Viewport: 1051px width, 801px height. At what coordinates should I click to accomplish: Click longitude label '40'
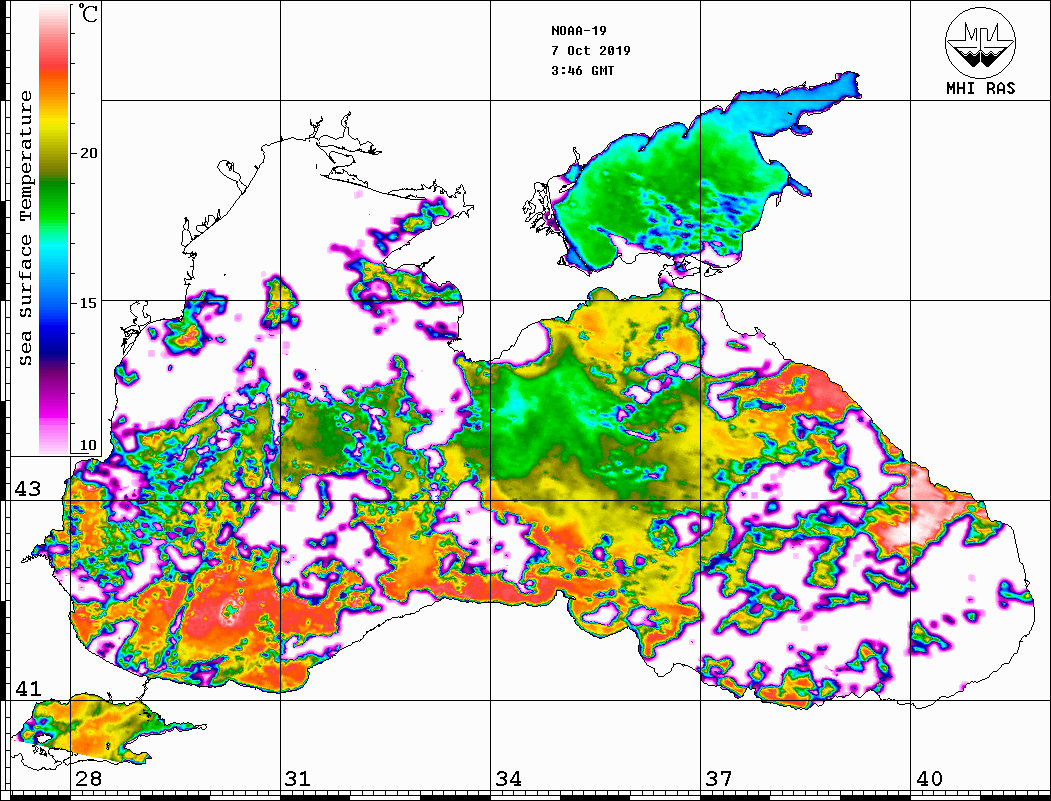coord(929,779)
